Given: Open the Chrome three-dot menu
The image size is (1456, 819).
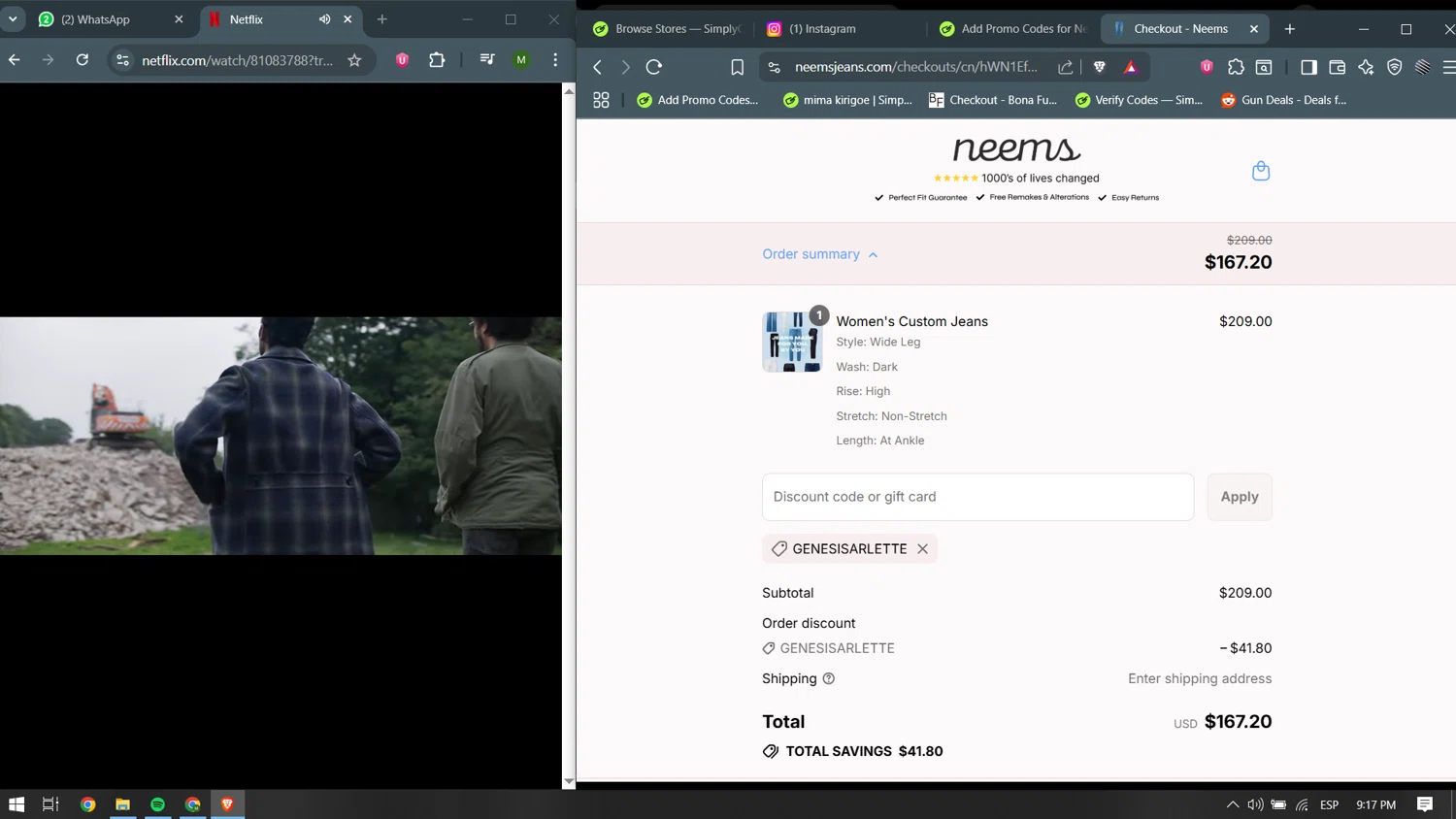Looking at the screenshot, I should [x=555, y=60].
